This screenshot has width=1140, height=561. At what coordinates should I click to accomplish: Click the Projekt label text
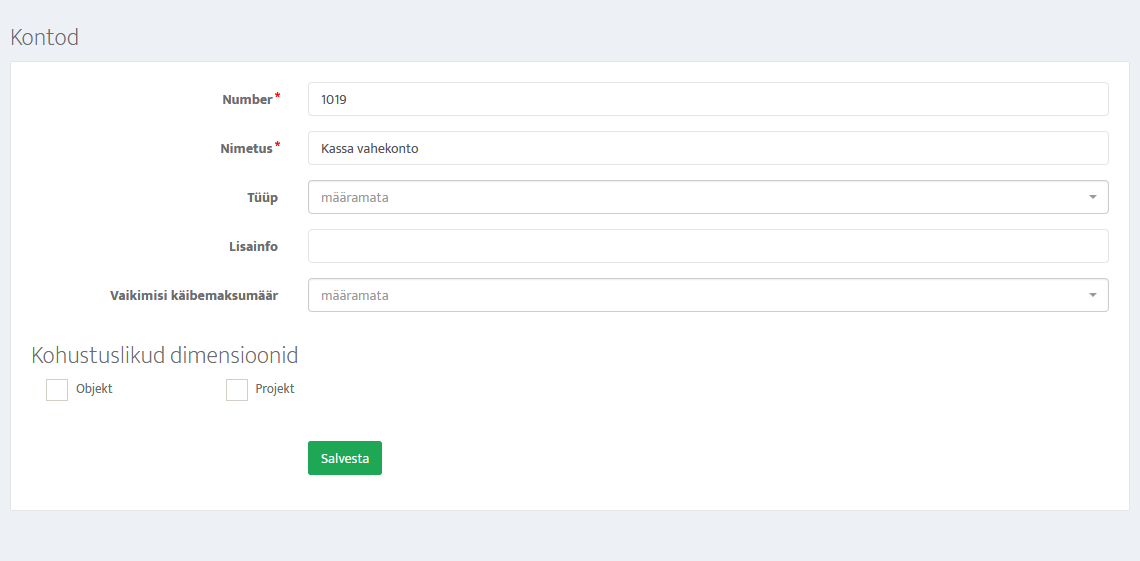(275, 389)
